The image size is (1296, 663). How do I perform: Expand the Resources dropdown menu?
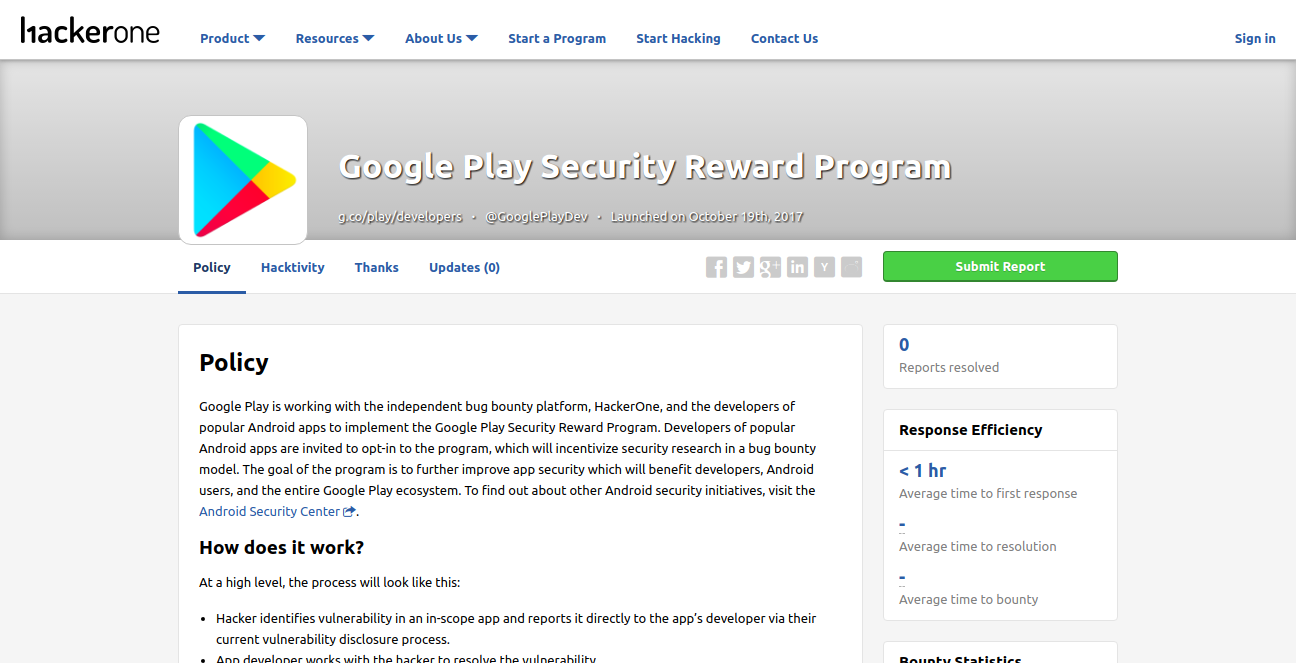coord(335,39)
